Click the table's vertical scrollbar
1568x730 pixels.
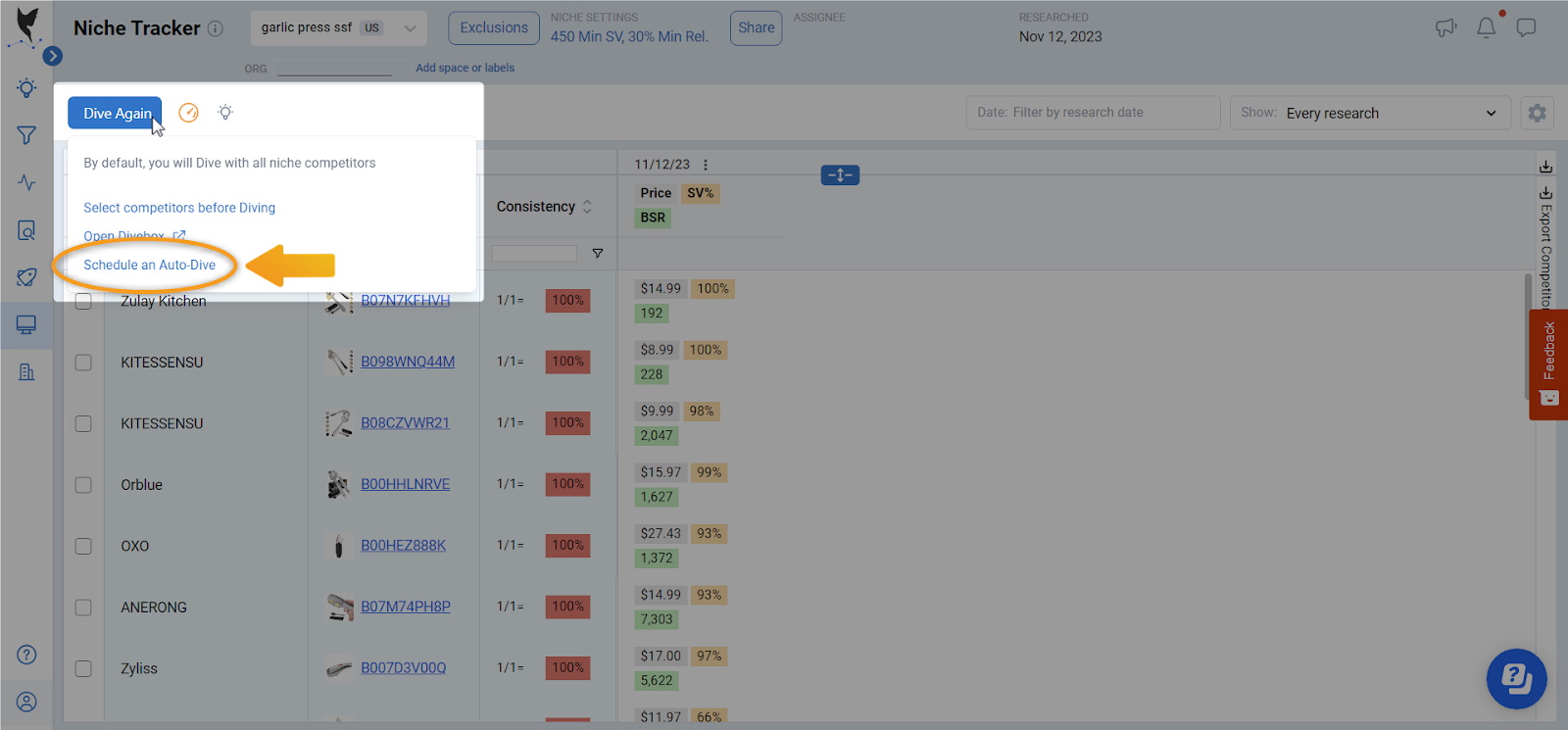tap(1528, 336)
